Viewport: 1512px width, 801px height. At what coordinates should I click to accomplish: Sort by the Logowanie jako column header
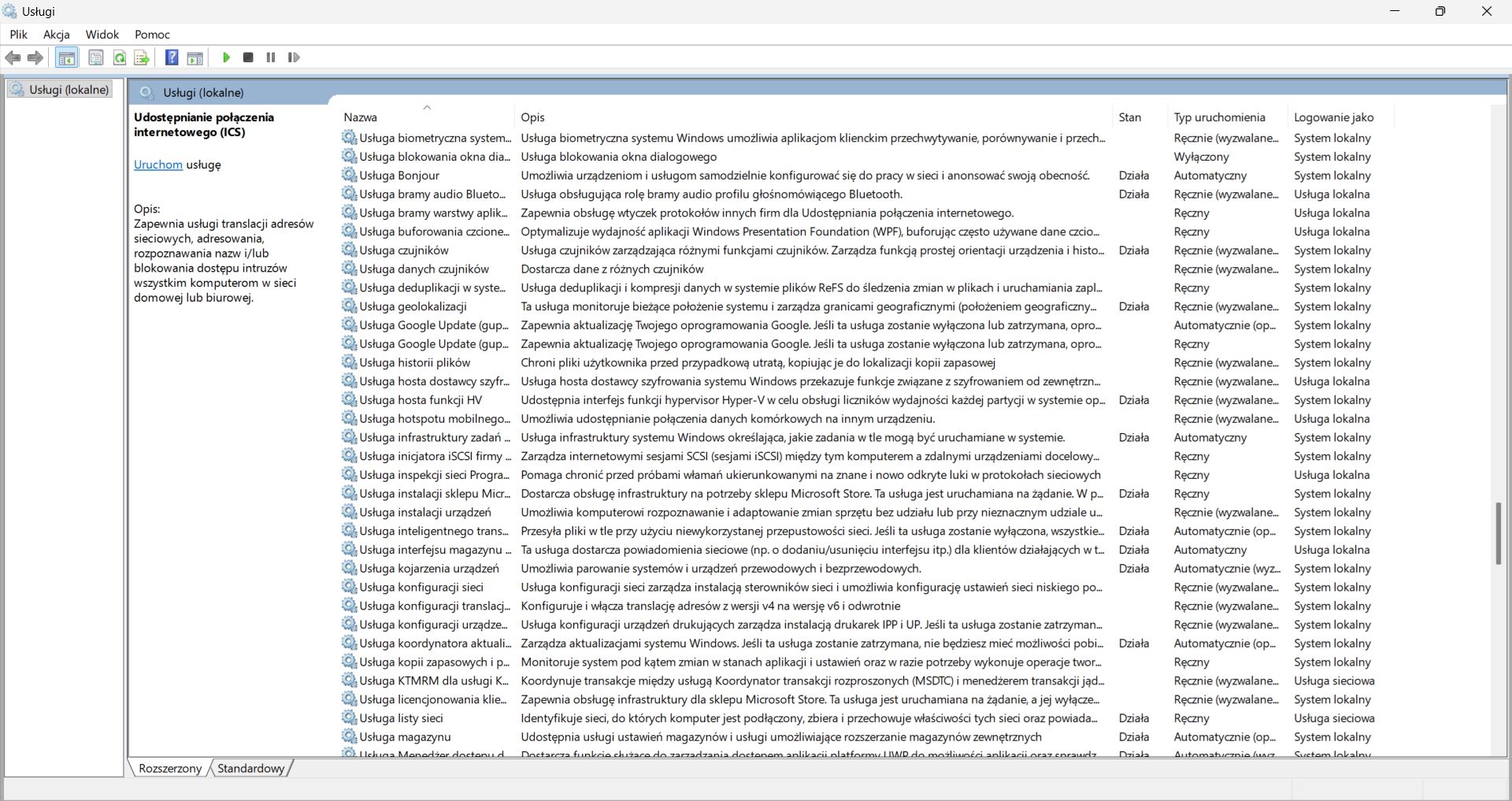coord(1340,117)
